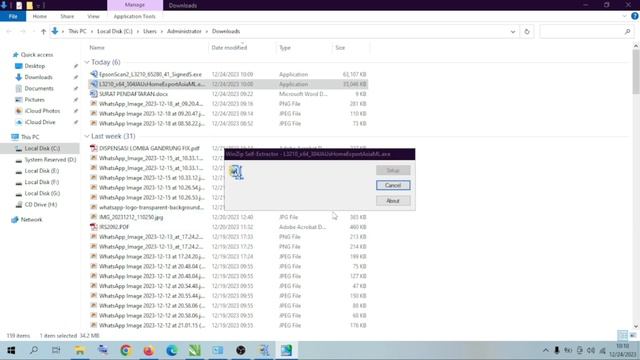Launch Firefox from taskbar

click(149, 350)
